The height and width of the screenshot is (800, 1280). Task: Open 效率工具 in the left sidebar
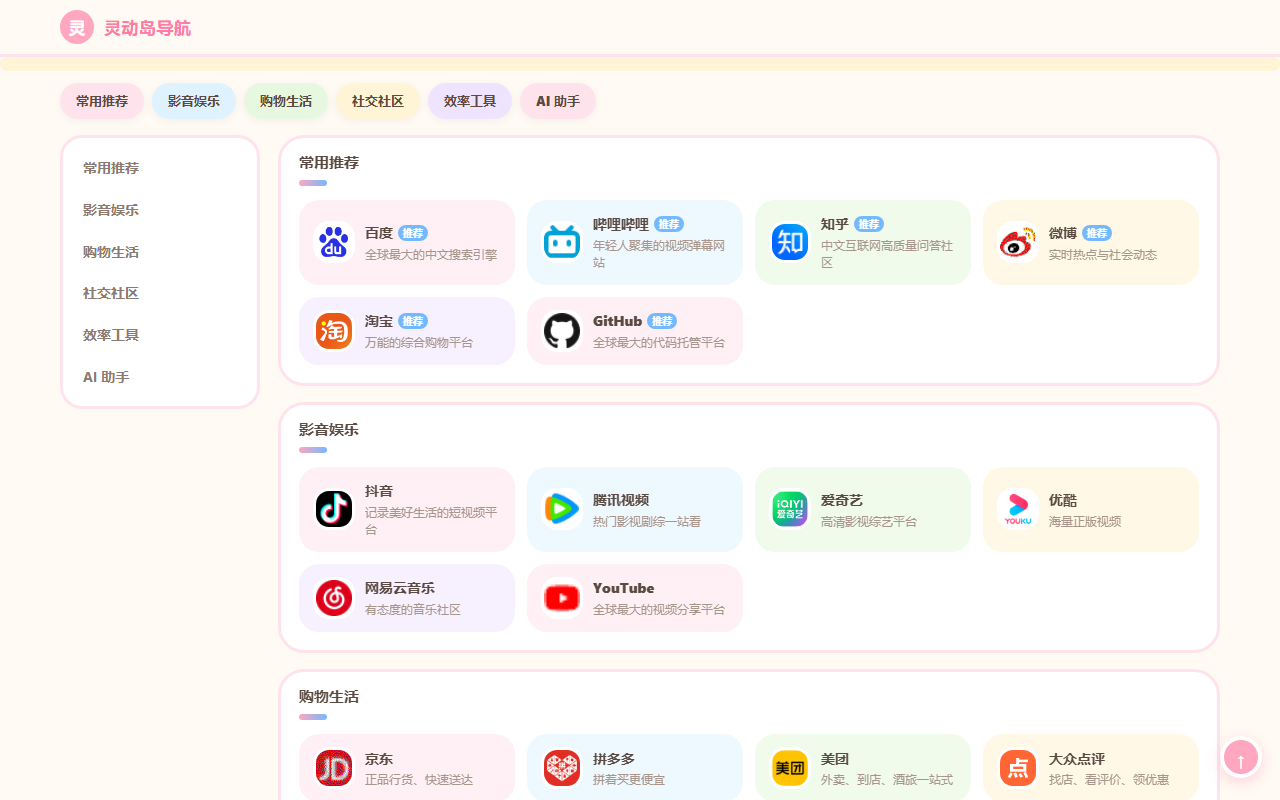click(160, 335)
